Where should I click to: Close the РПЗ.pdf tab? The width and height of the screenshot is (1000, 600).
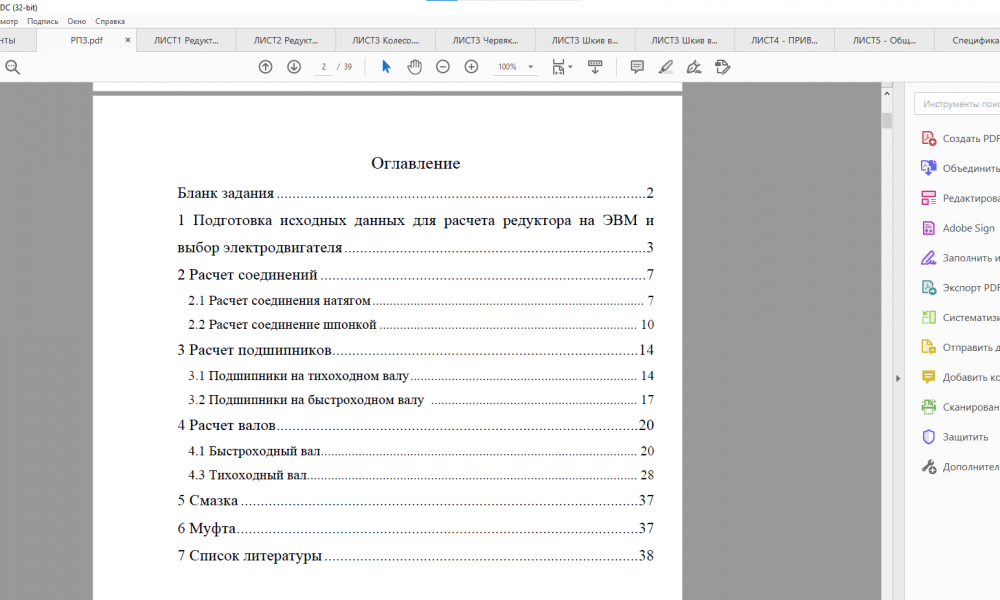coord(127,41)
